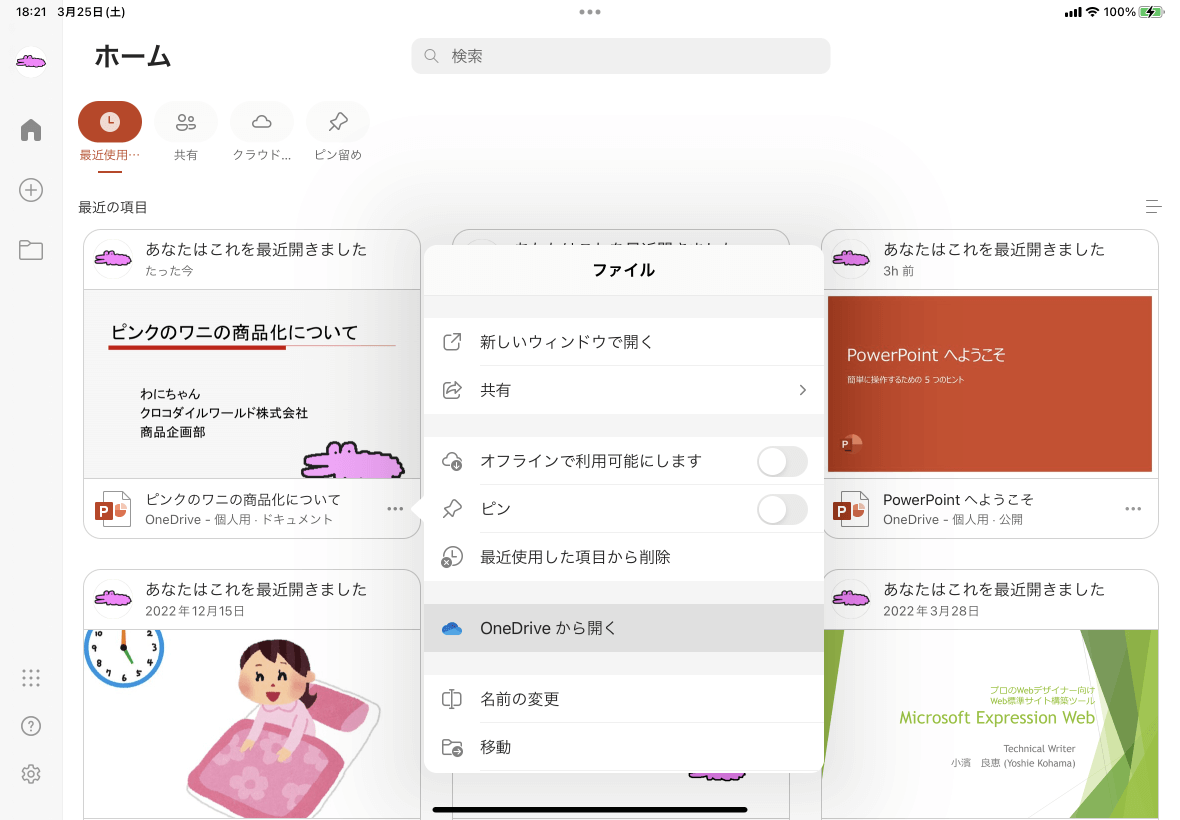This screenshot has height=820, width=1180.
Task: Open the ピンクのワニの商品化について slide thumbnail
Action: pyautogui.click(x=252, y=384)
